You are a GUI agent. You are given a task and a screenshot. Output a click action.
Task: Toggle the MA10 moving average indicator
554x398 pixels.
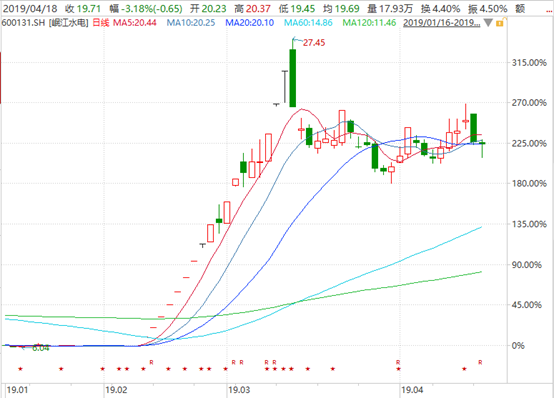191,23
